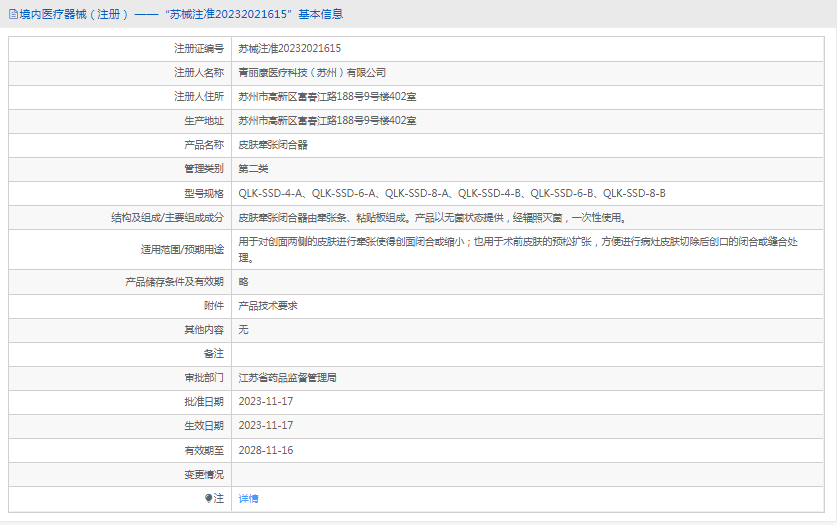Select the intended use text starting 用于对创面两侧

(518, 249)
